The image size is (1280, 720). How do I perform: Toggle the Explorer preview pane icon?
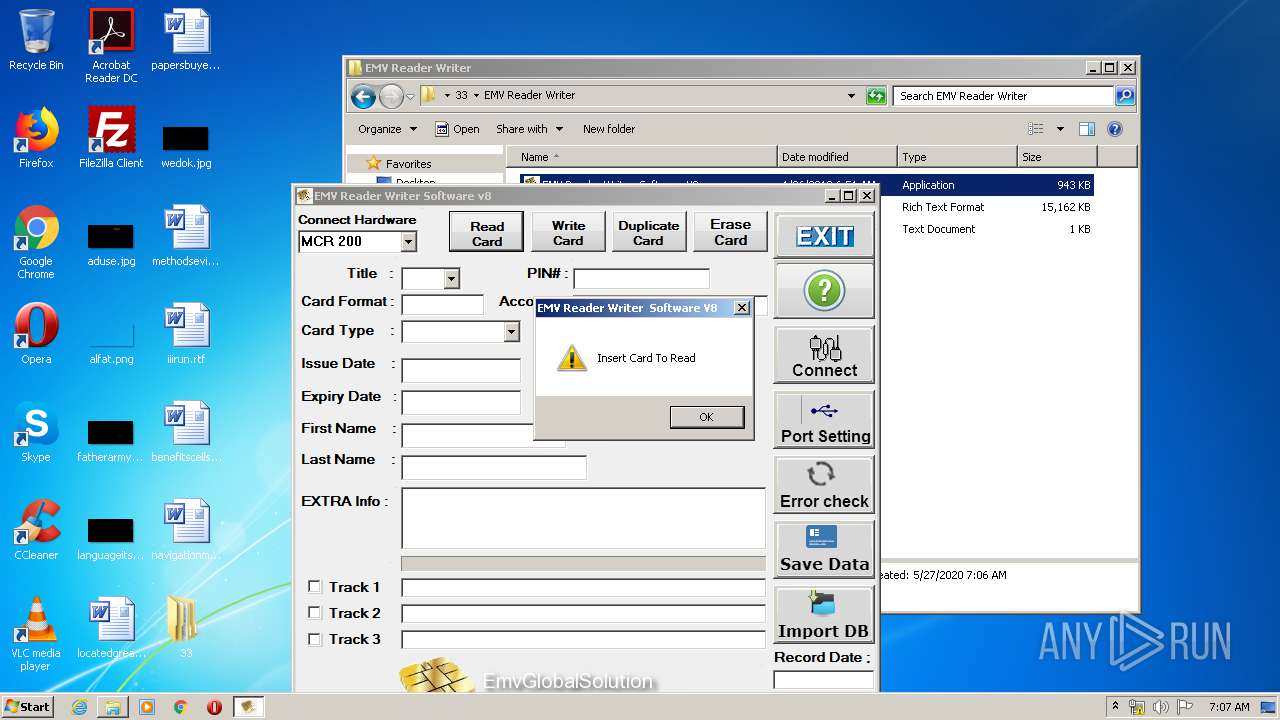(1087, 129)
